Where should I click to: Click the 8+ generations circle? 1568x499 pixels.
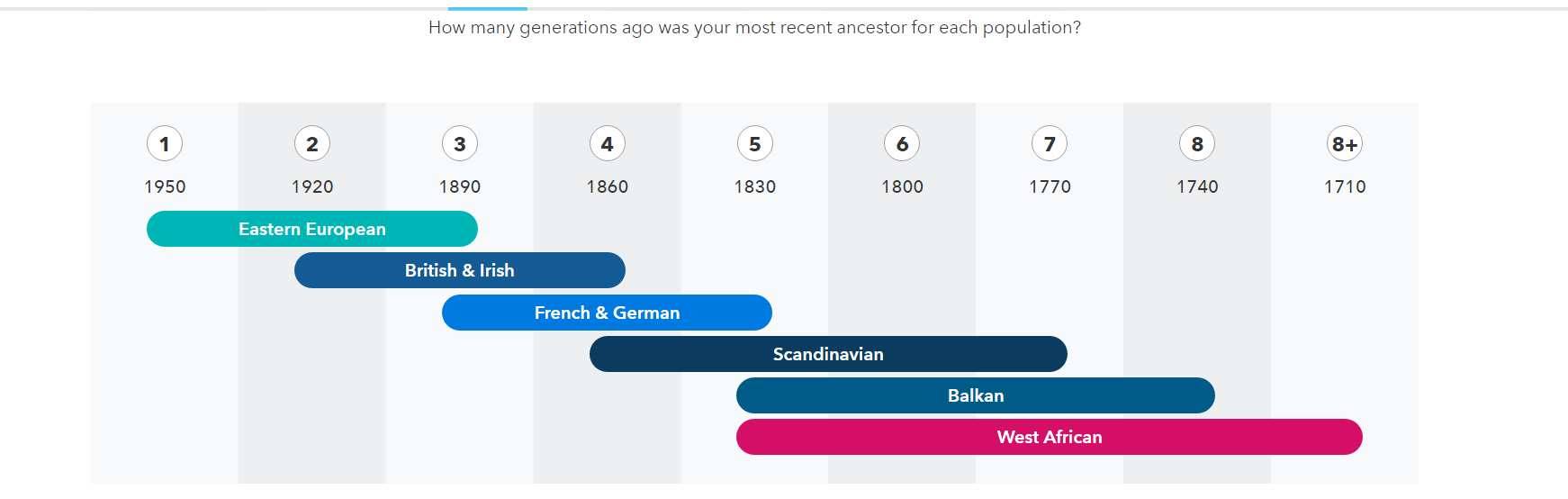coord(1345,144)
